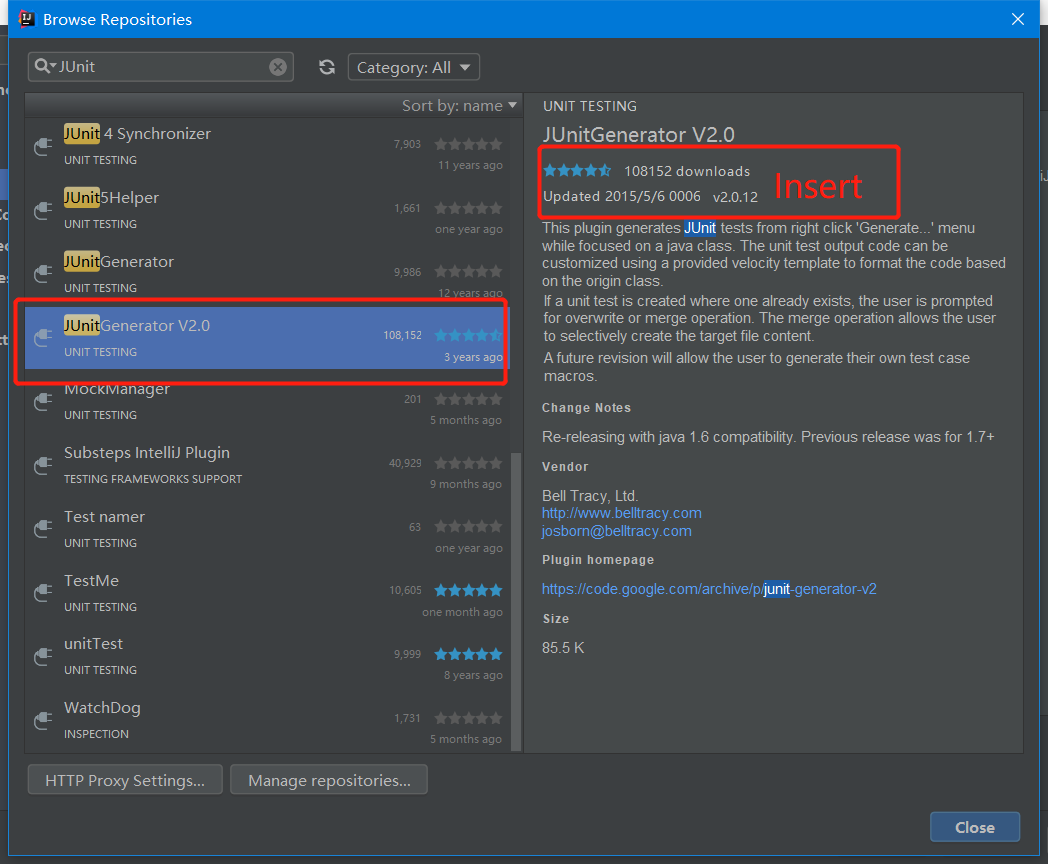Select the JUnitGenerator 12 years ago plugin
1048x864 pixels.
click(x=267, y=274)
